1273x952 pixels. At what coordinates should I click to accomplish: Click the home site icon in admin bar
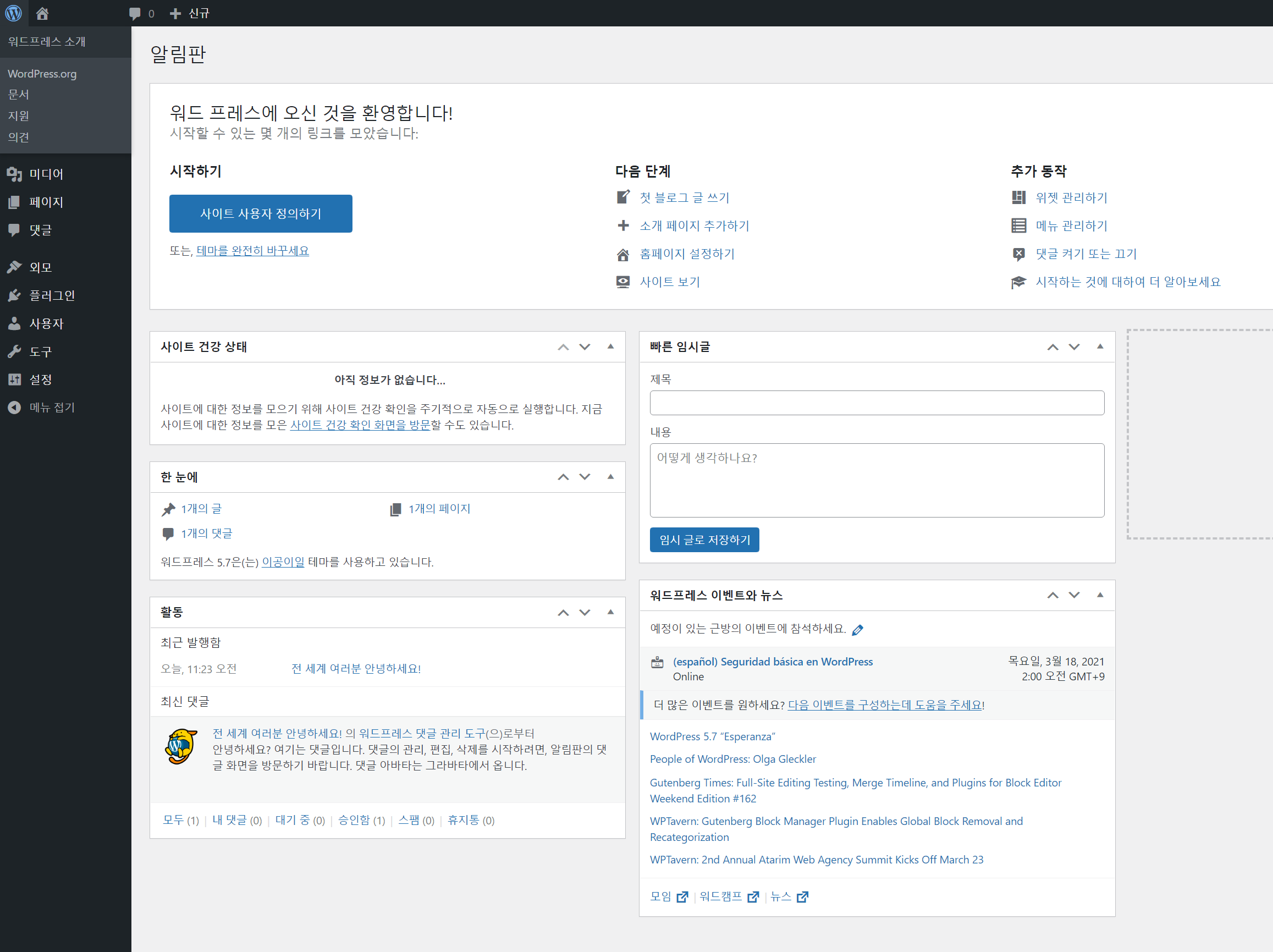42,13
